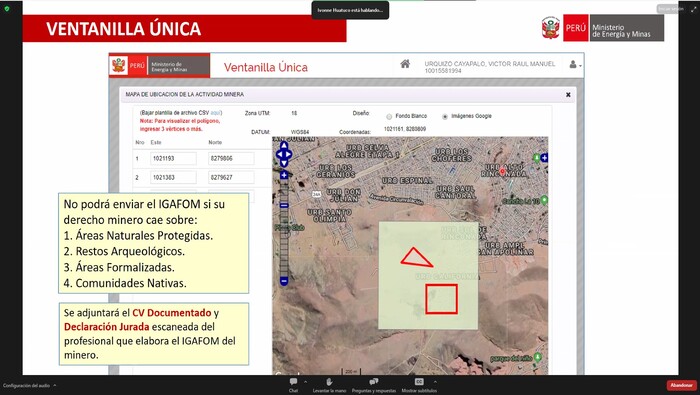The width and height of the screenshot is (700, 395).
Task: Expand the chat options caret
Action: point(305,382)
